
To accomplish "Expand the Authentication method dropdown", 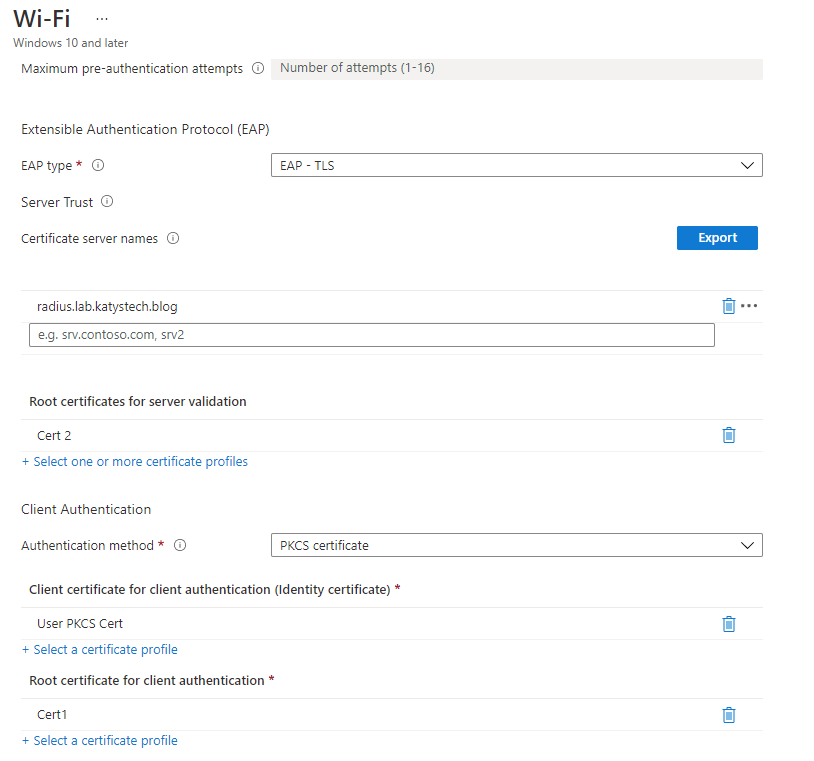I will pos(516,545).
